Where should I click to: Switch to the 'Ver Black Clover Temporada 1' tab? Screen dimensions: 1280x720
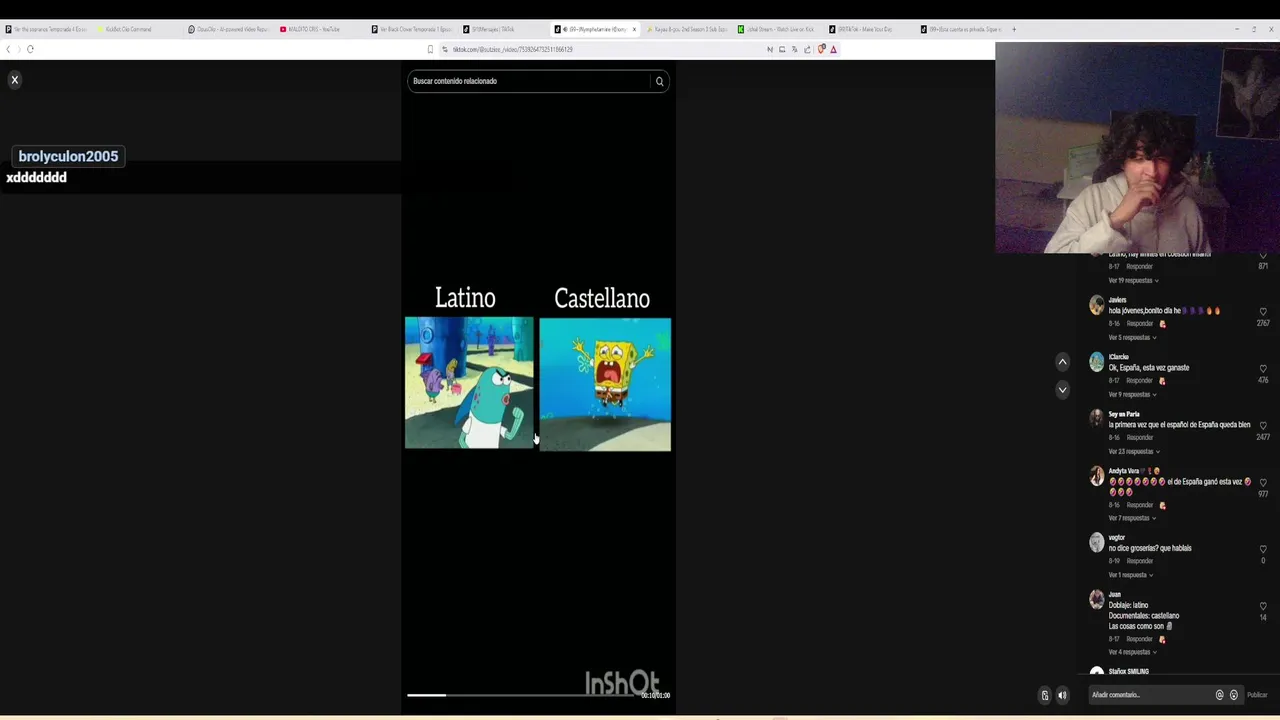coord(413,29)
